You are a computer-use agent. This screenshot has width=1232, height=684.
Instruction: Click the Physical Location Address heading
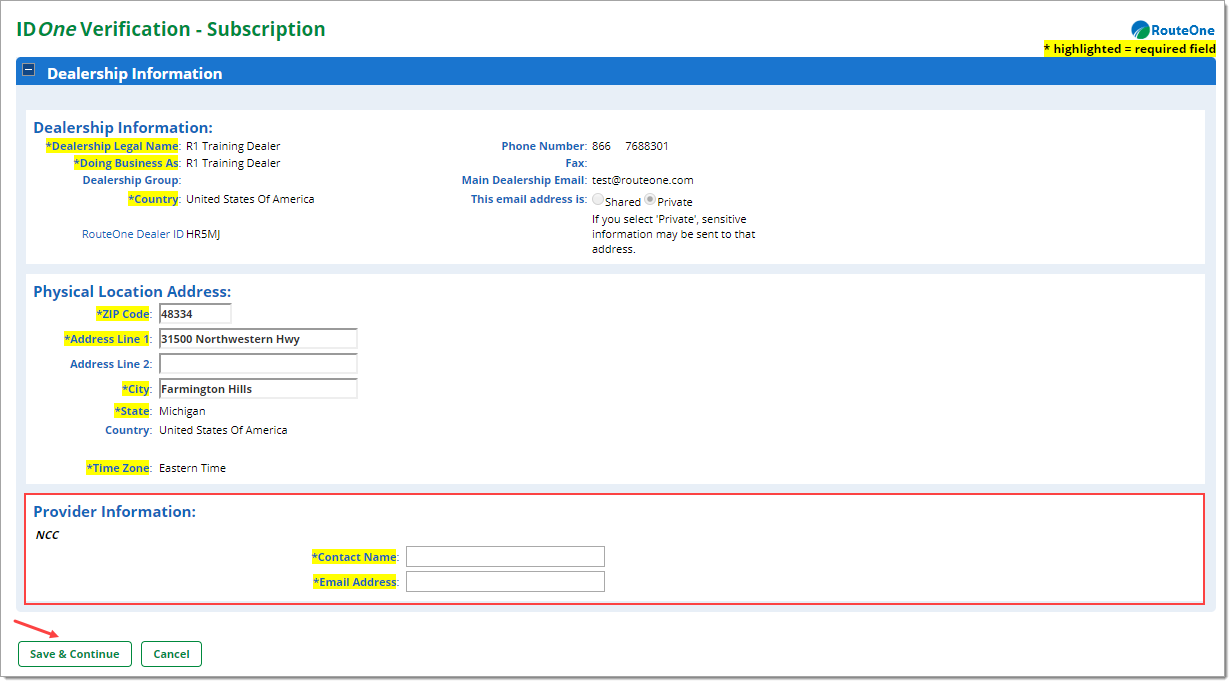(x=132, y=291)
